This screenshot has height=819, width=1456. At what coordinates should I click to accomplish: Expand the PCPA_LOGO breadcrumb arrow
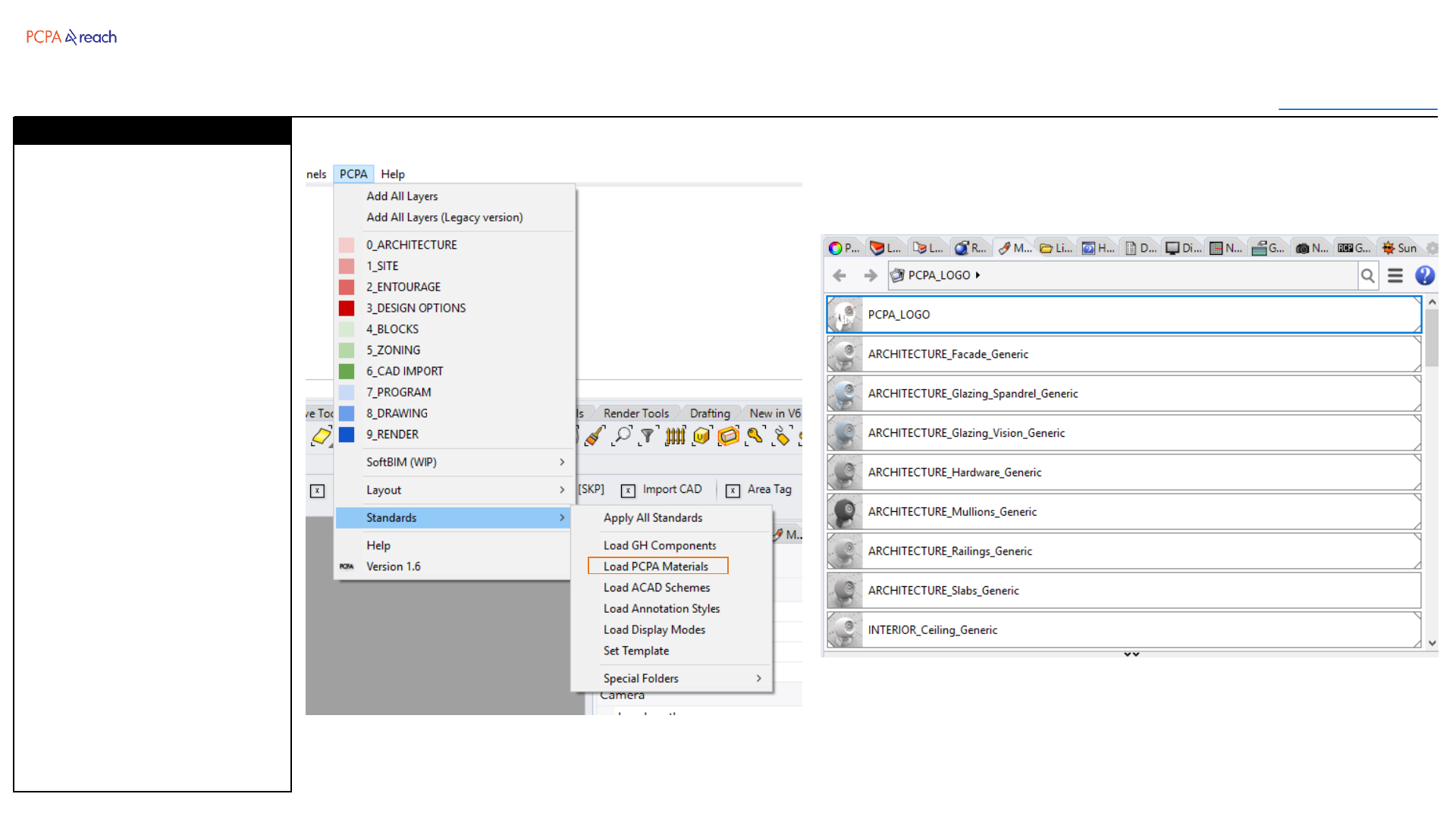pos(978,275)
